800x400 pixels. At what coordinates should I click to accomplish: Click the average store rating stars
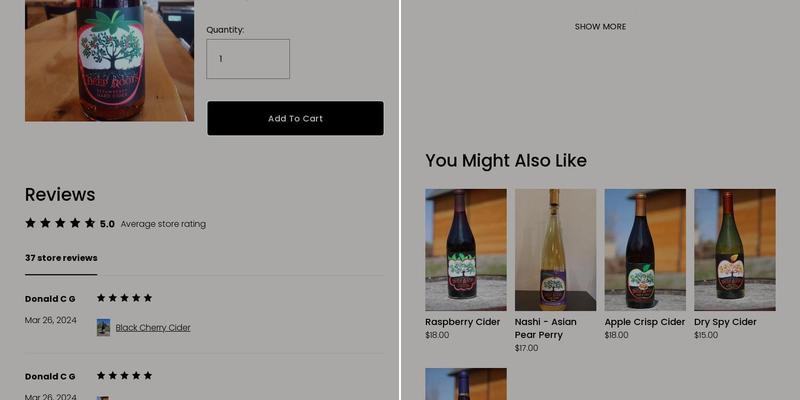pos(60,223)
